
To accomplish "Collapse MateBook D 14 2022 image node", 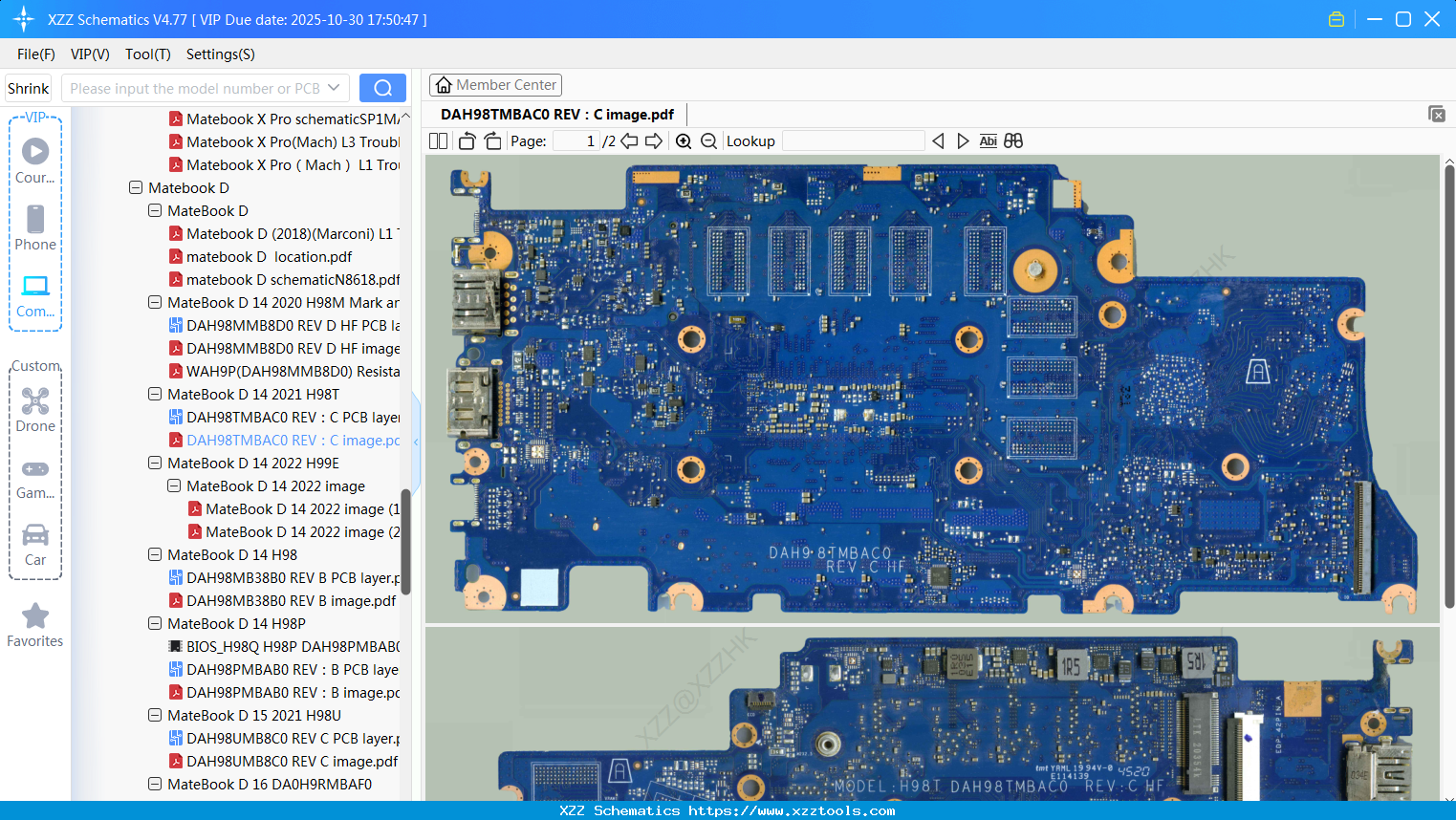I will (174, 486).
